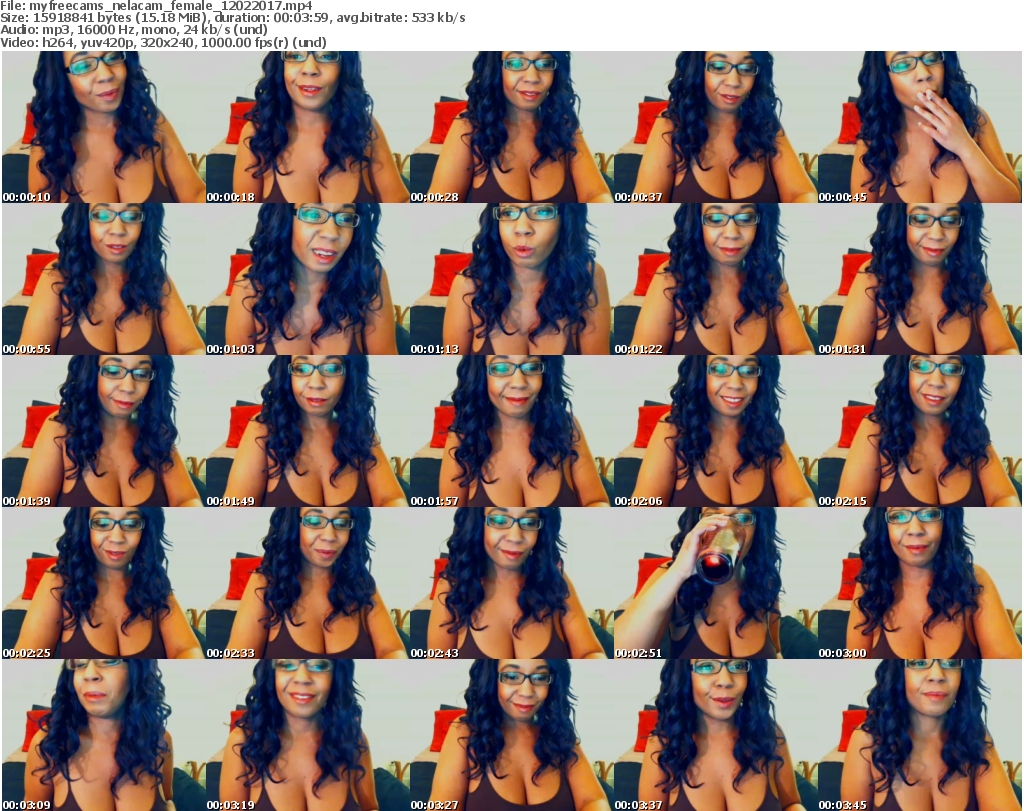Select the thumbnail frame stamped 00:03:27
This screenshot has height=811, width=1024.
[x=511, y=735]
